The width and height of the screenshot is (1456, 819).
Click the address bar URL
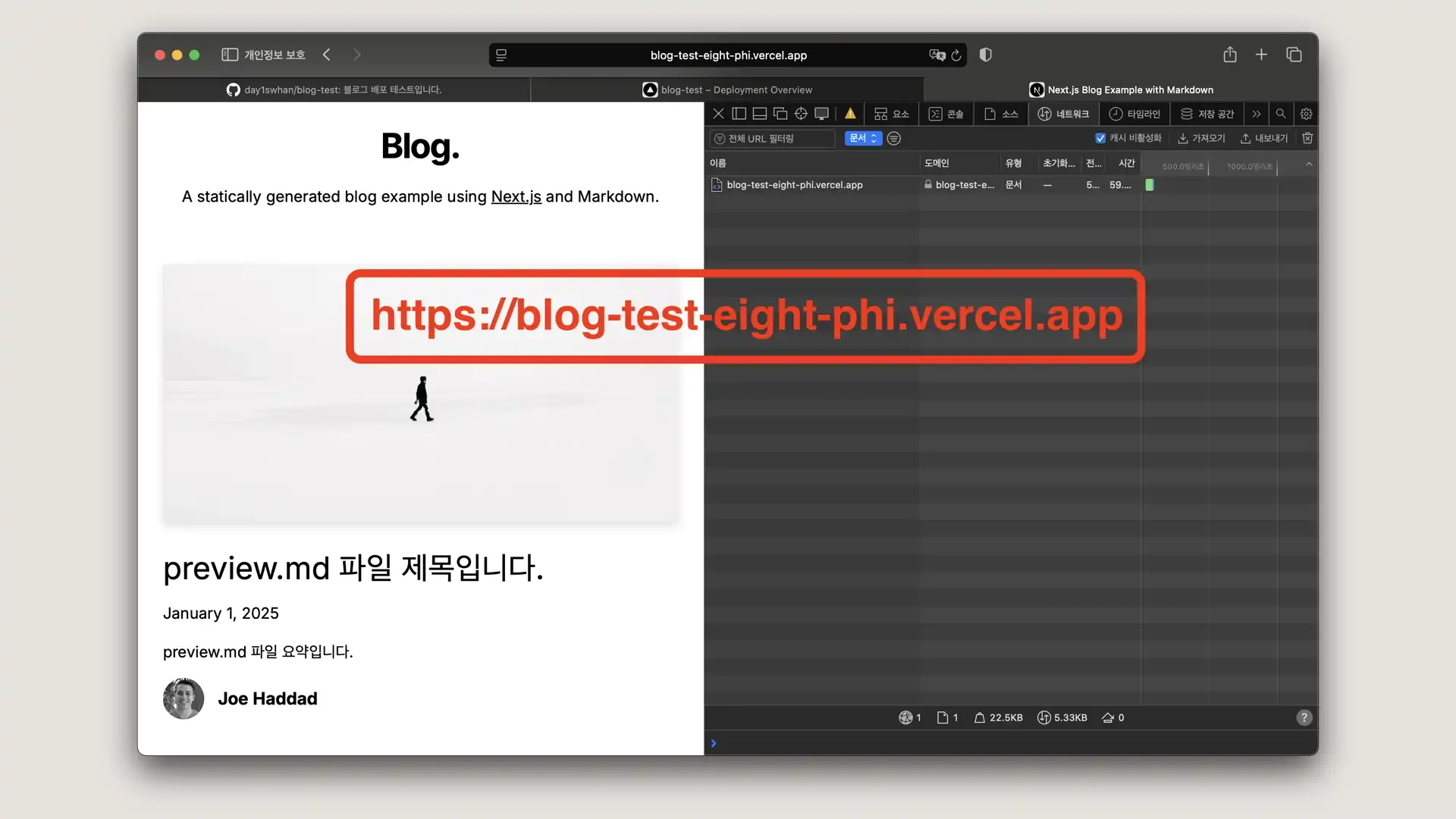[728, 55]
